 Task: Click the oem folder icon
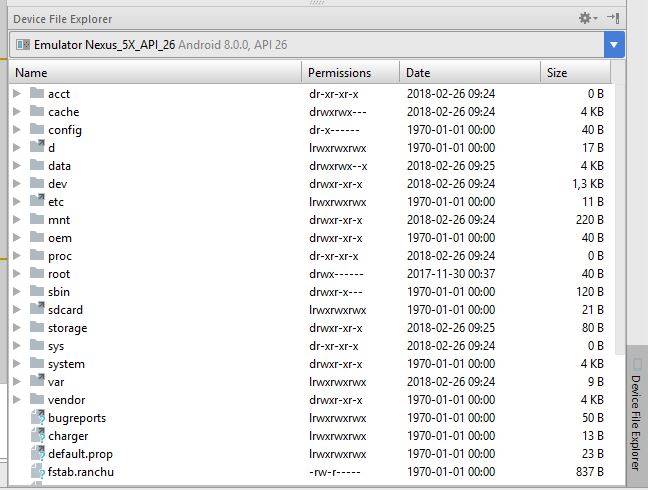click(37, 237)
